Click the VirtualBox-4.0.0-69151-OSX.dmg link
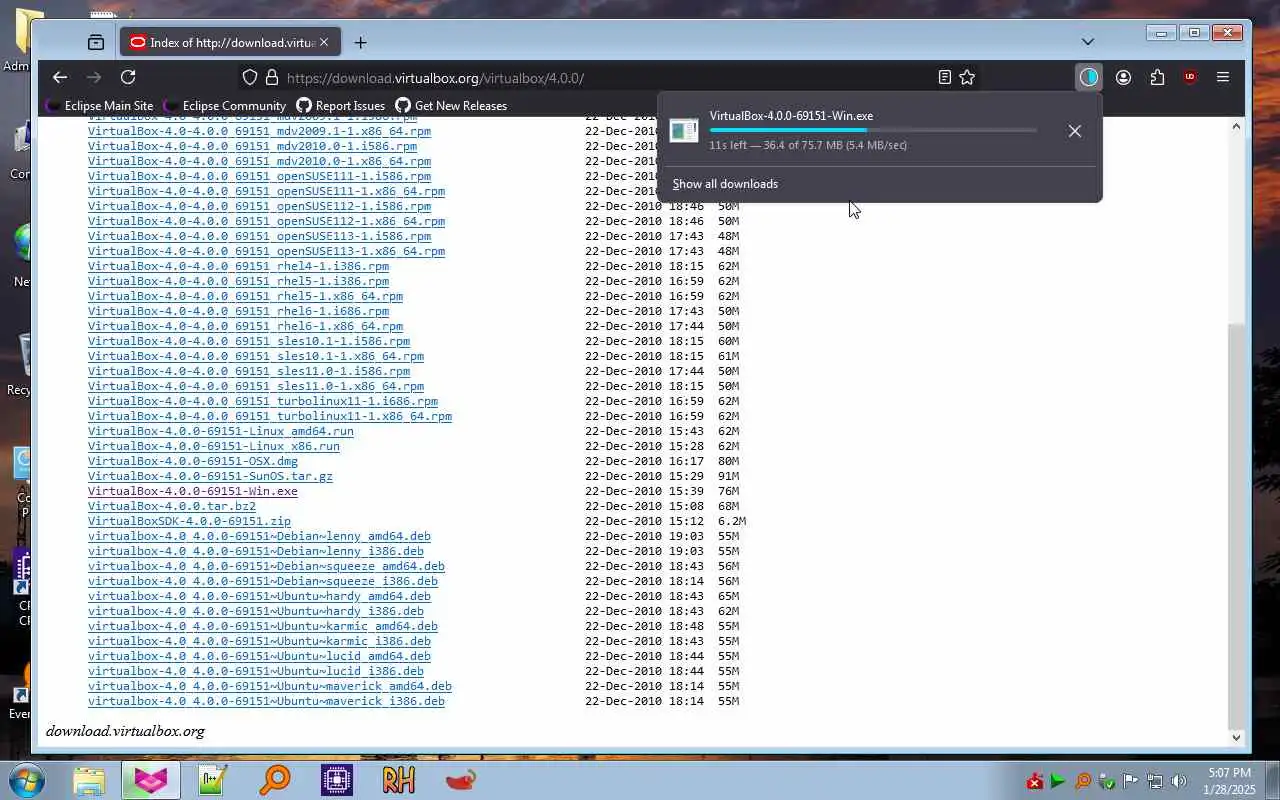1280x800 pixels. coord(192,461)
